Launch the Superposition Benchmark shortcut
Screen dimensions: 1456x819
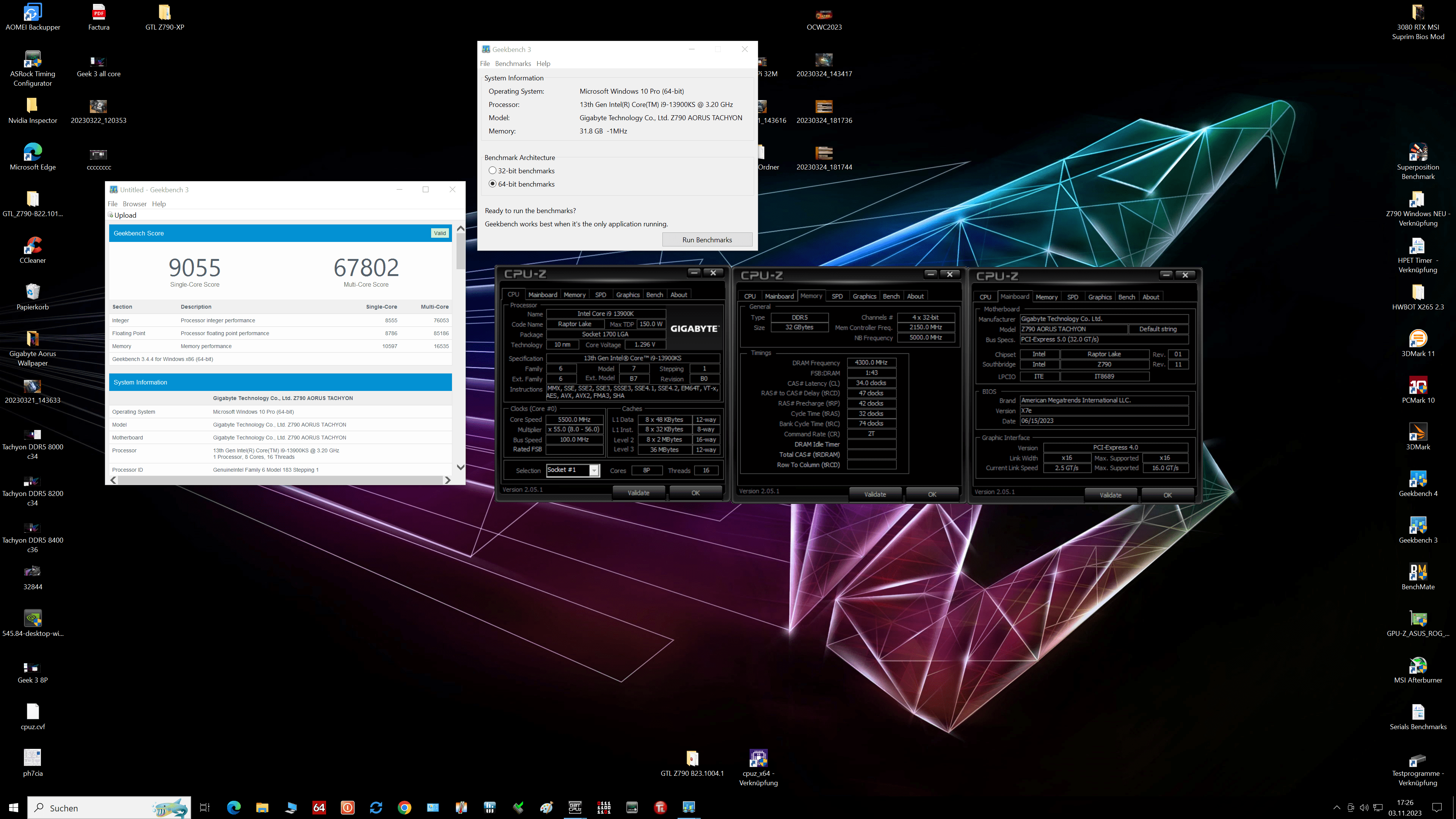[1418, 162]
